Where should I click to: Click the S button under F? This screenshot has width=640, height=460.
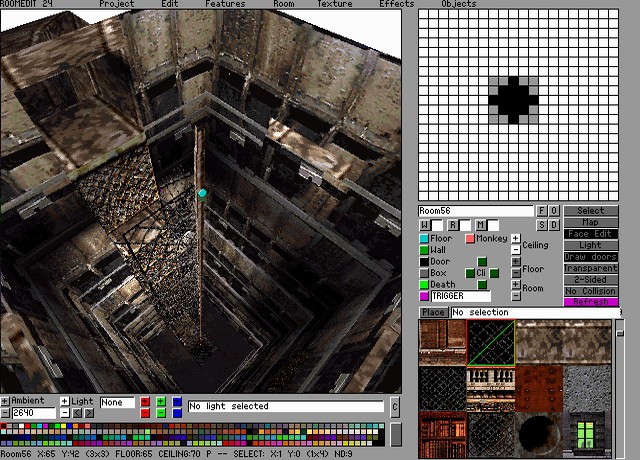[x=542, y=225]
